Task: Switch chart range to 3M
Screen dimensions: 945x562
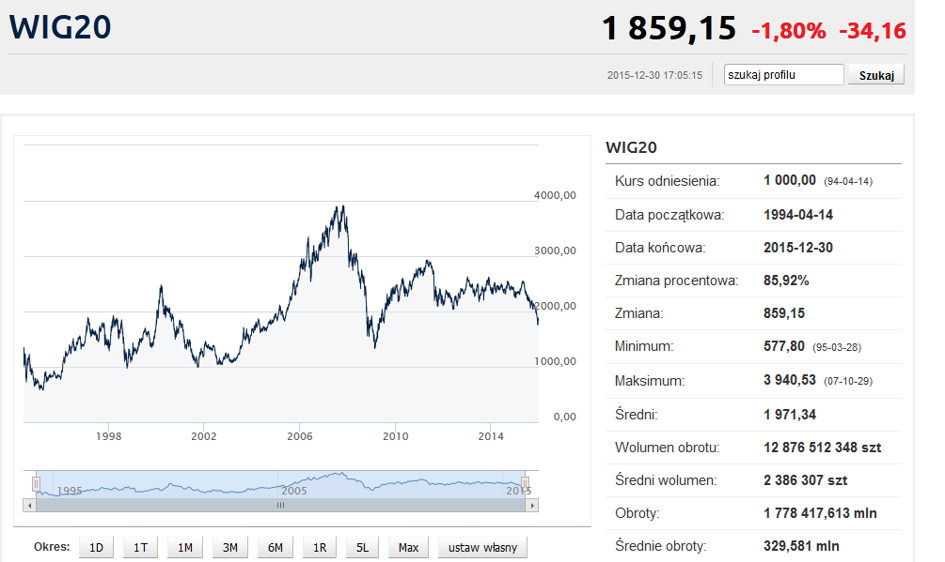Action: (230, 547)
